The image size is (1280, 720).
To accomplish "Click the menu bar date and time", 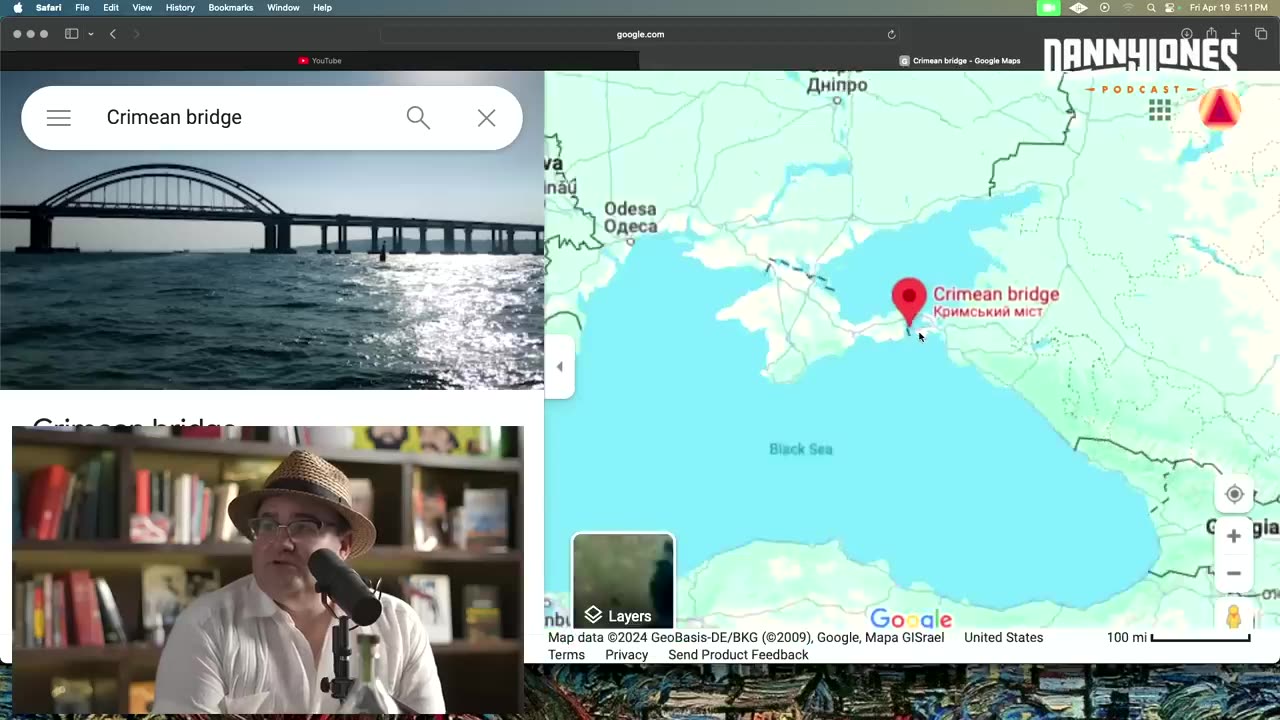I will click(x=1229, y=7).
